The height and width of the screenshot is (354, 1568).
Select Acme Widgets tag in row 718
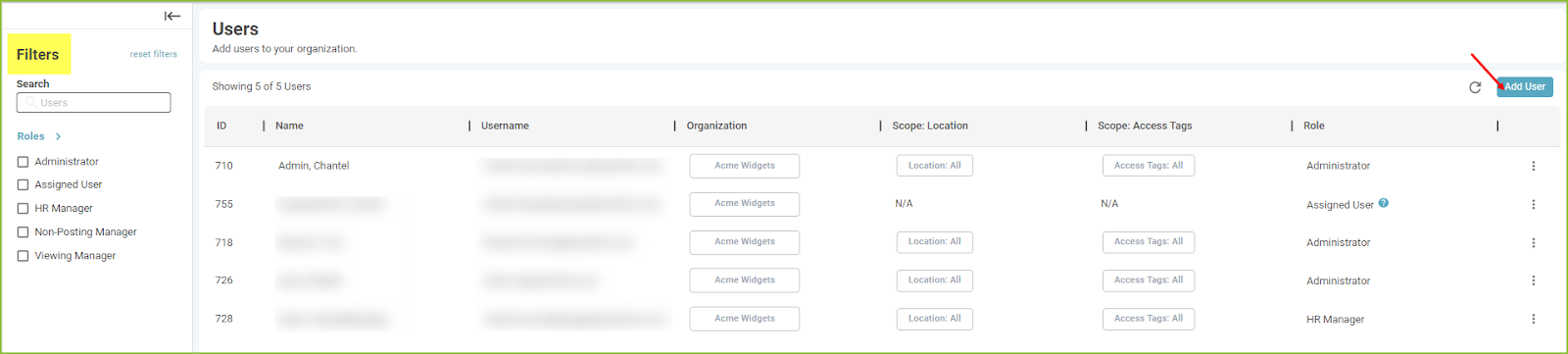(744, 242)
